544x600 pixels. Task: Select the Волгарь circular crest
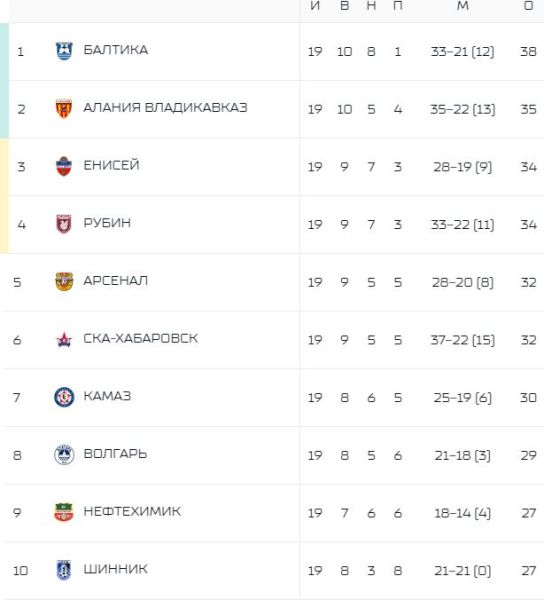click(64, 455)
